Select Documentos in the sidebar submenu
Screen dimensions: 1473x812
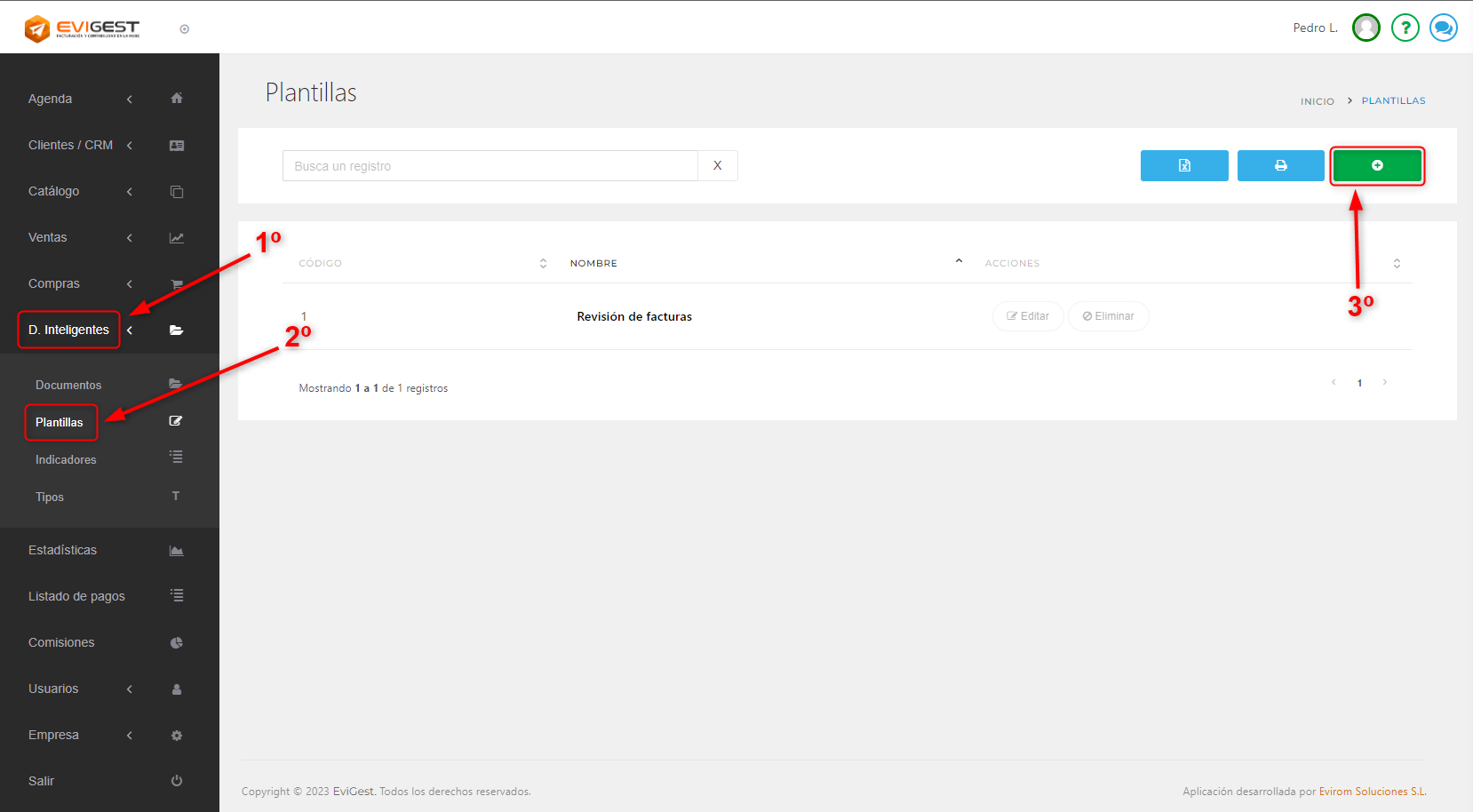tap(68, 385)
